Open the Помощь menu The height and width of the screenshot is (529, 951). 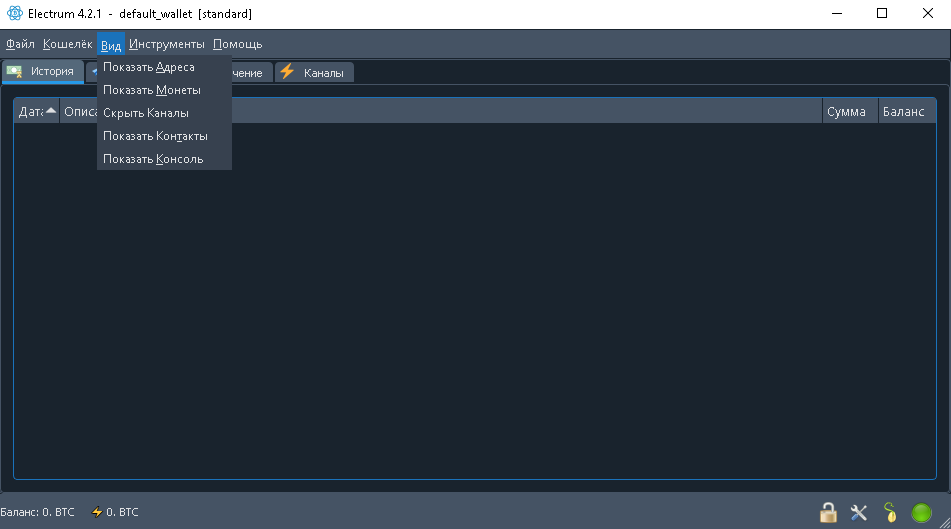coord(237,44)
